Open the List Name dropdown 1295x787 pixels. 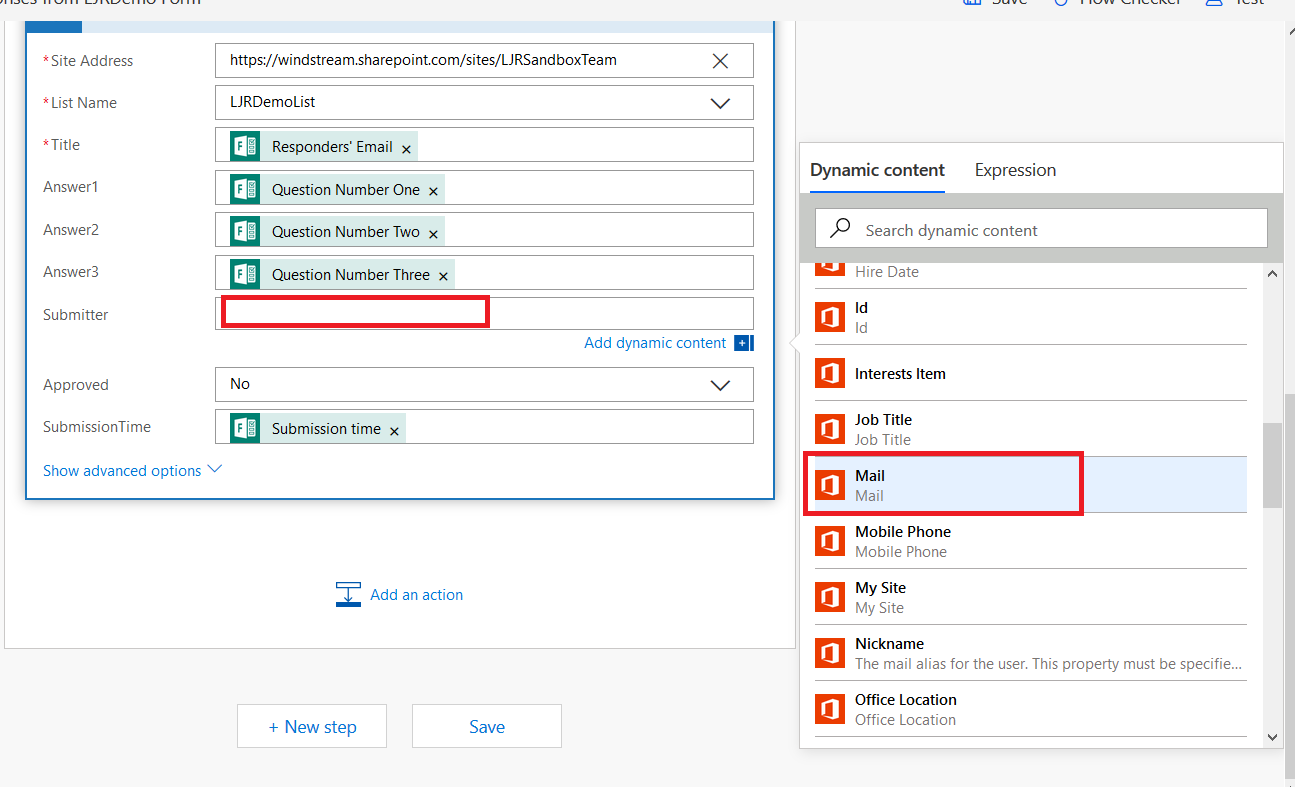[x=720, y=103]
